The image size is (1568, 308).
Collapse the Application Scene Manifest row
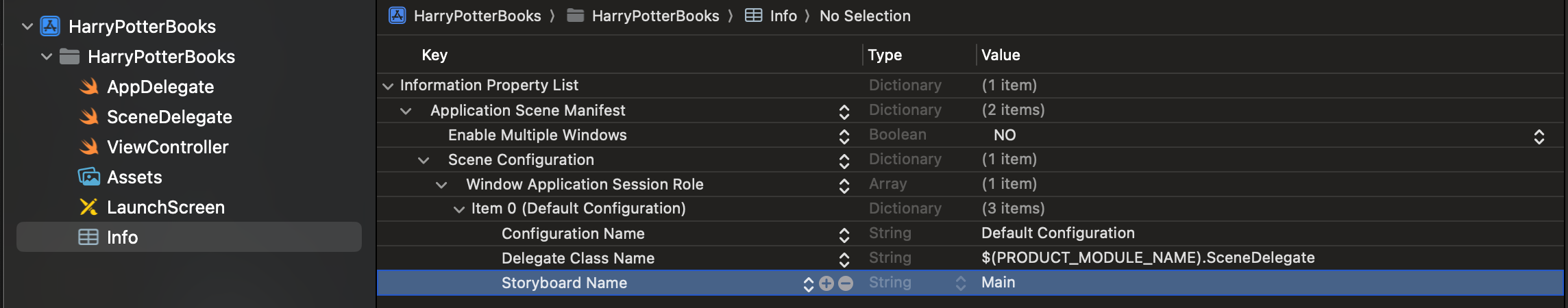[406, 110]
